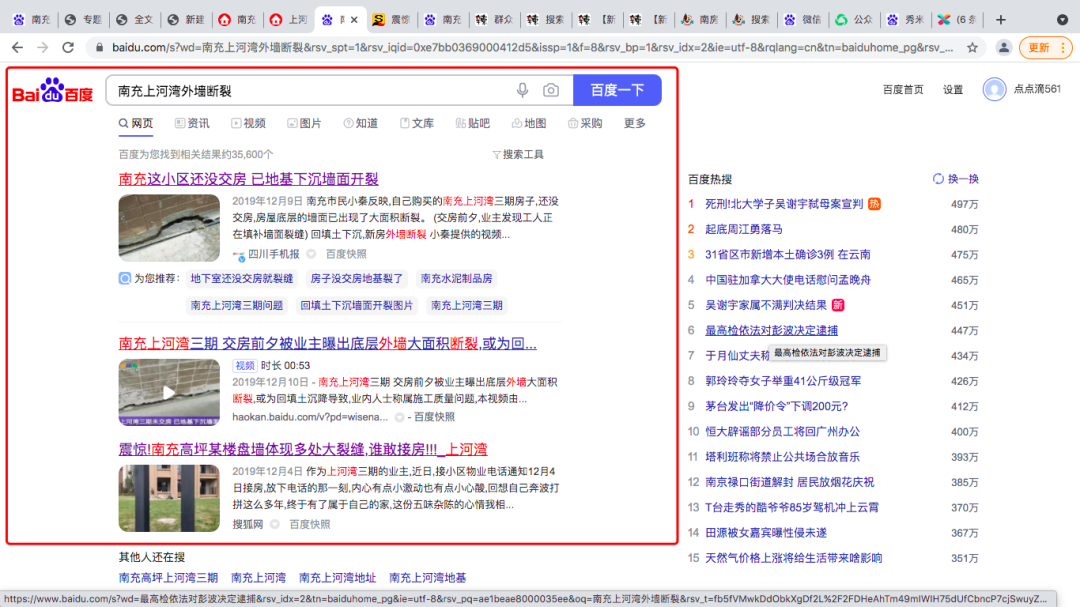Click the 为您推荐 recommendation icon
This screenshot has width=1080, height=607.
125,278
